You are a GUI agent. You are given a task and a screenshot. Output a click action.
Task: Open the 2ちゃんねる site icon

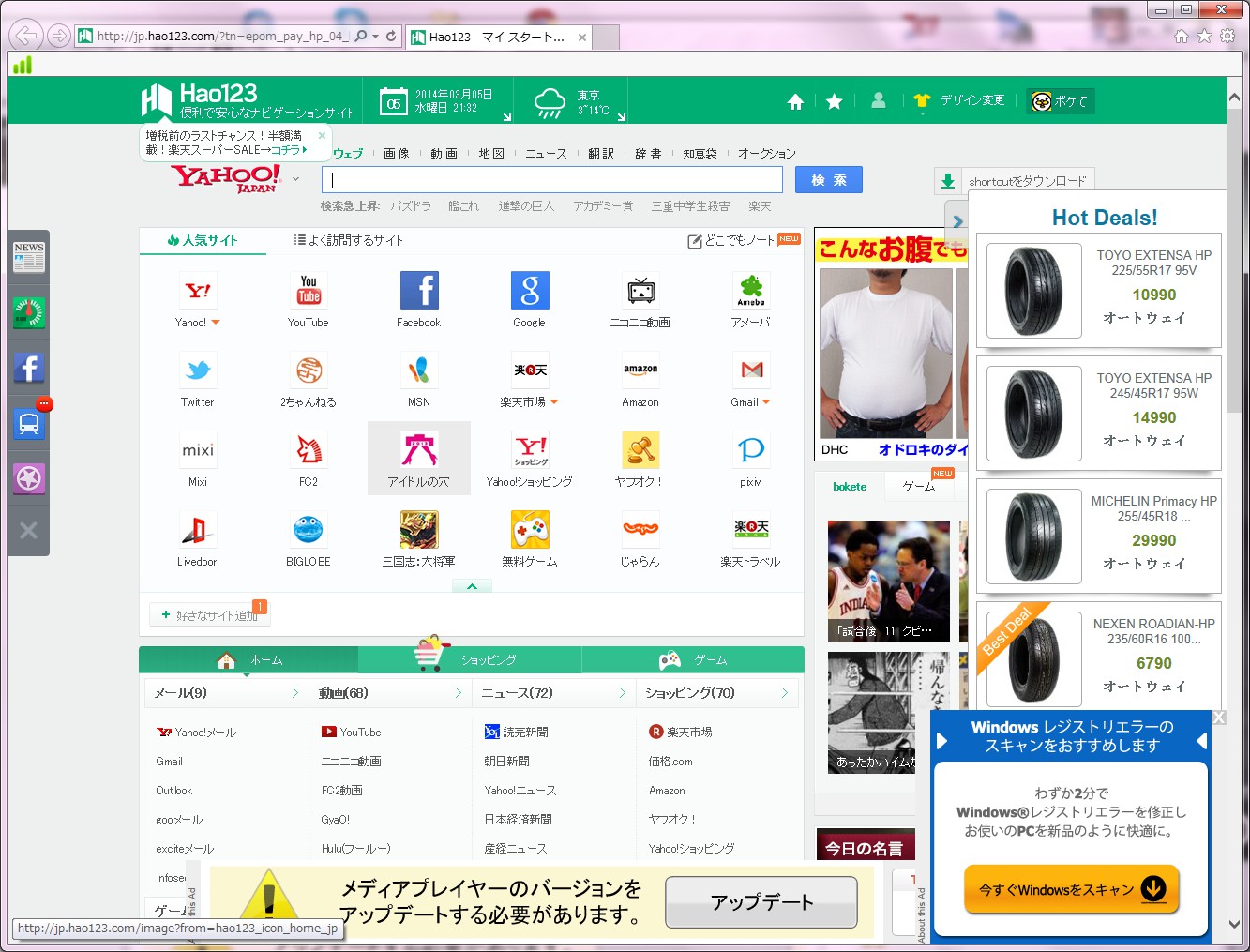click(309, 370)
